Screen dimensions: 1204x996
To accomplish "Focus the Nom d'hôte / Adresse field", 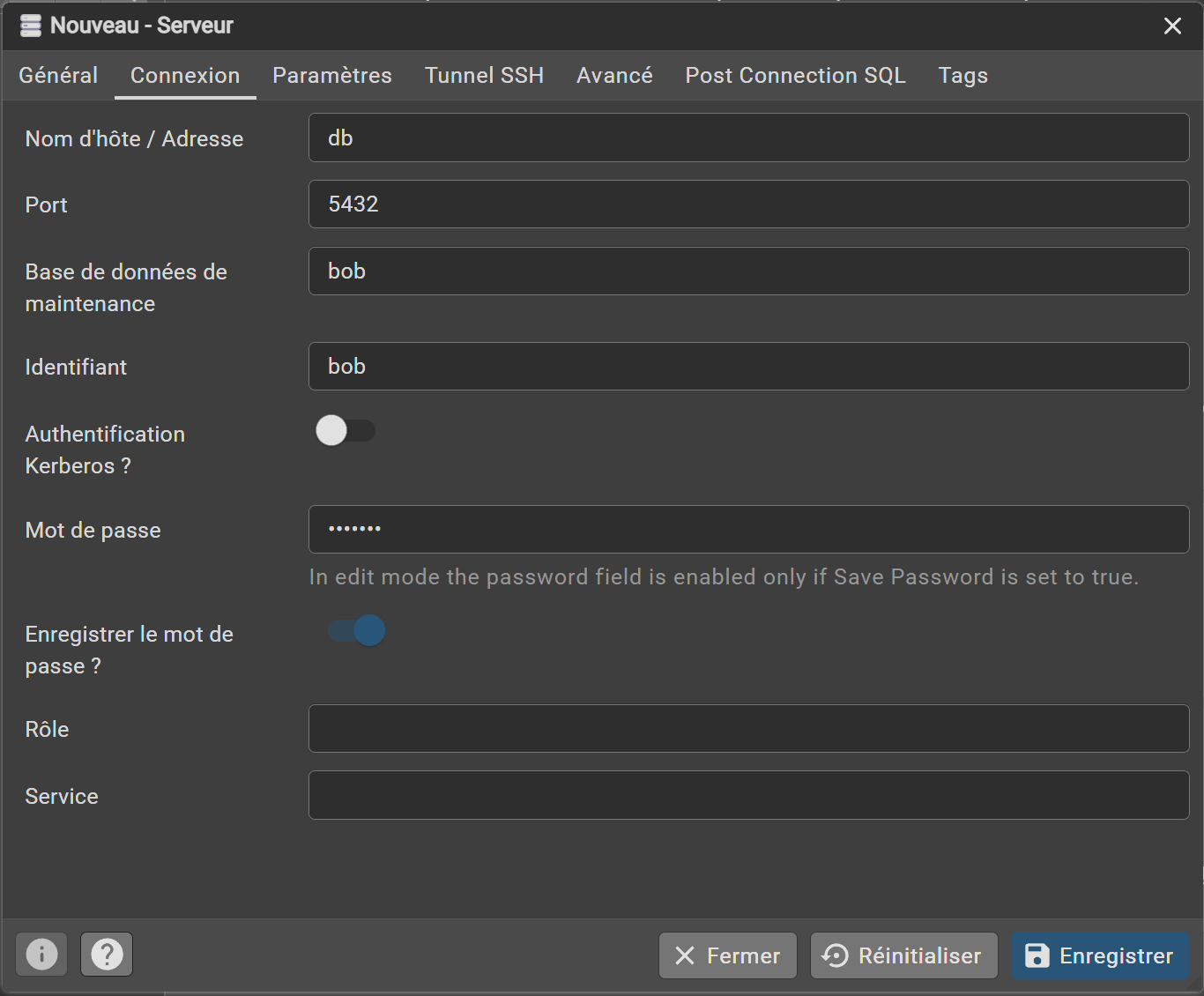I will click(748, 138).
